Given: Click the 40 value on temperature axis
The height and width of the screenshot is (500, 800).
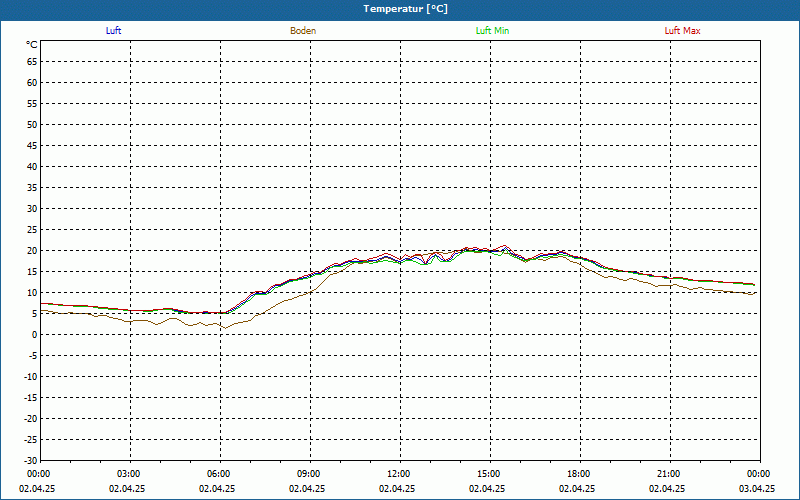Looking at the screenshot, I should (32, 167).
